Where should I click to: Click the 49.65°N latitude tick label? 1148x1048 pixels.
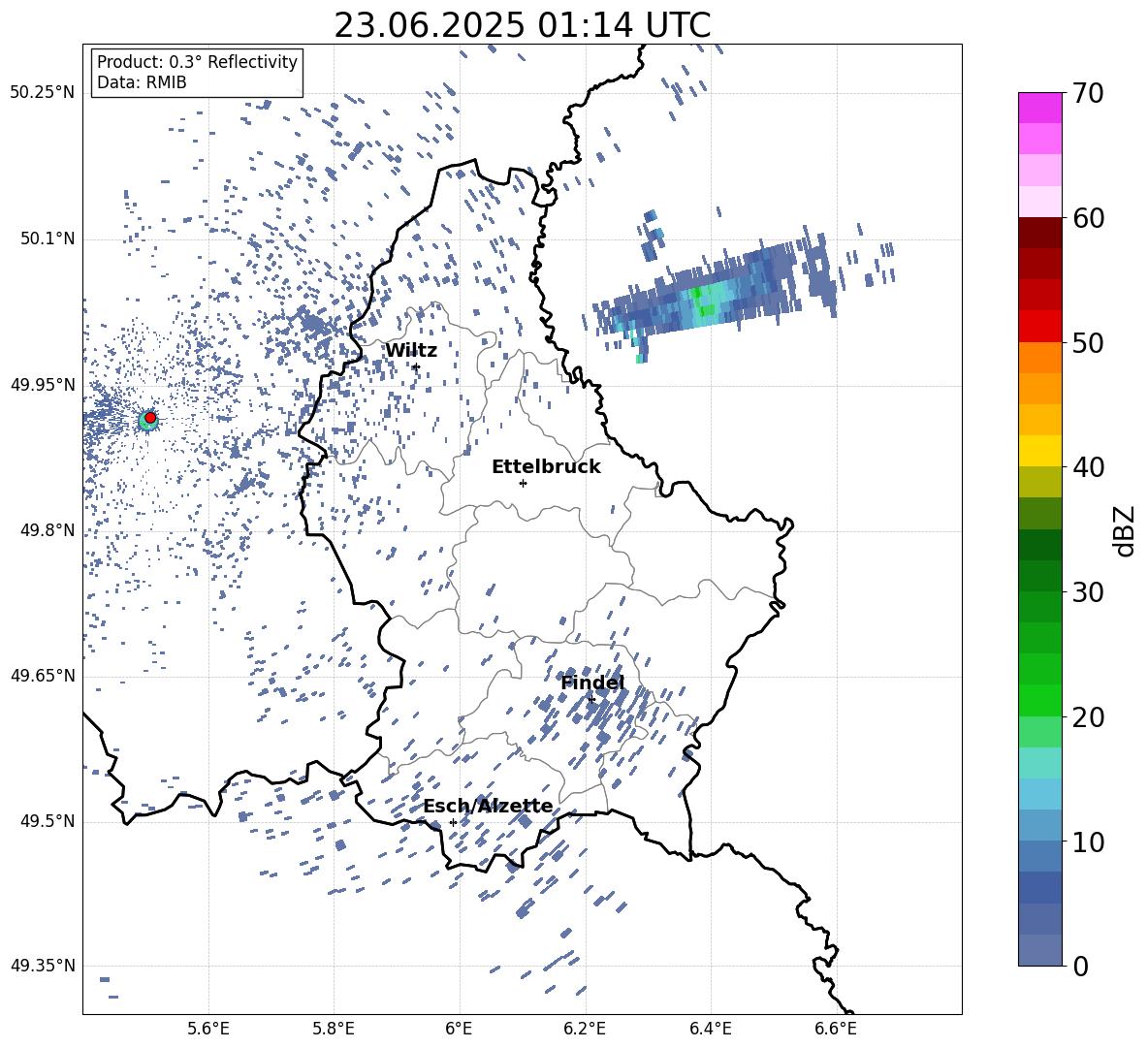[43, 675]
